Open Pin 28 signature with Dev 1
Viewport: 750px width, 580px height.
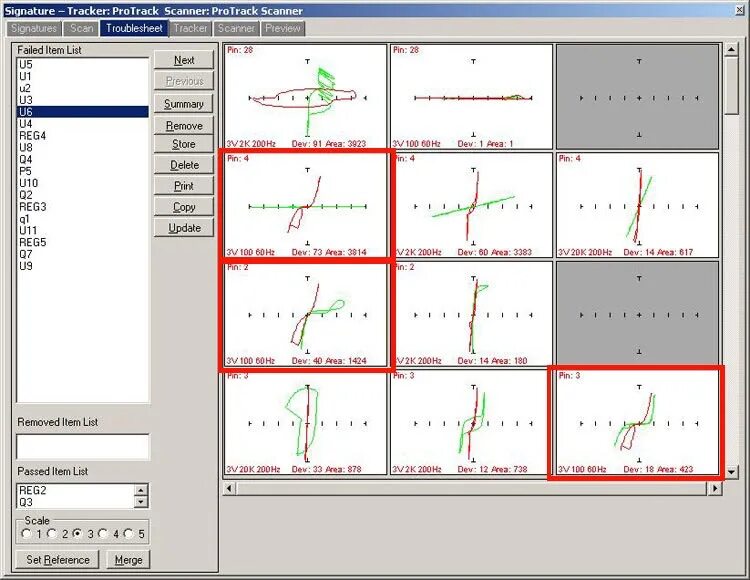click(471, 97)
